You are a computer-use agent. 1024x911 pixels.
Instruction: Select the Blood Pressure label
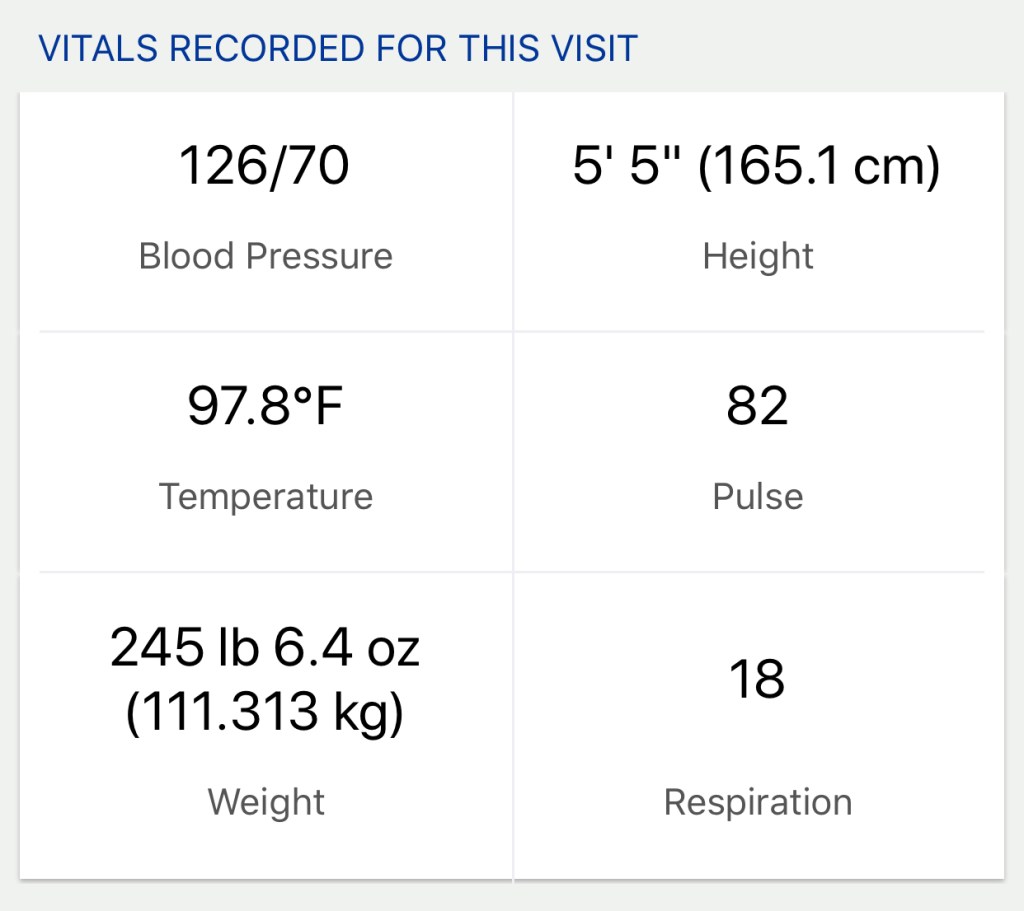(265, 256)
